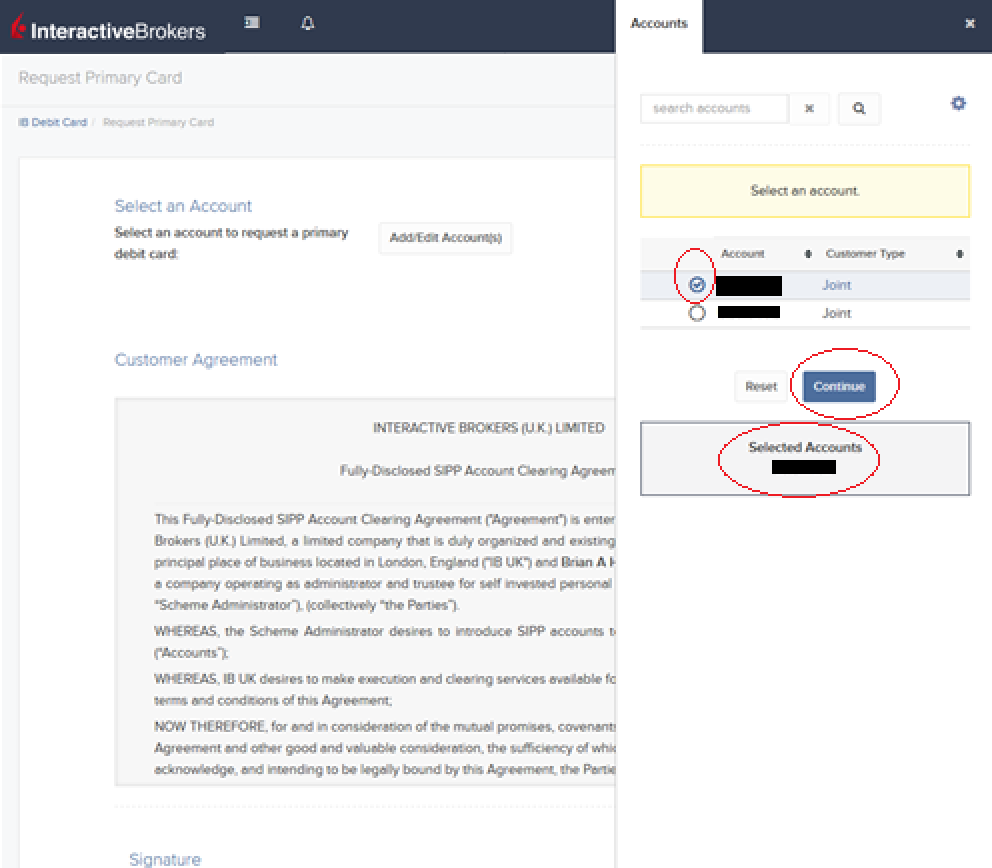Screen dimensions: 992x868
Task: Click the yellow 'Select an account.' notice
Action: [x=805, y=191]
